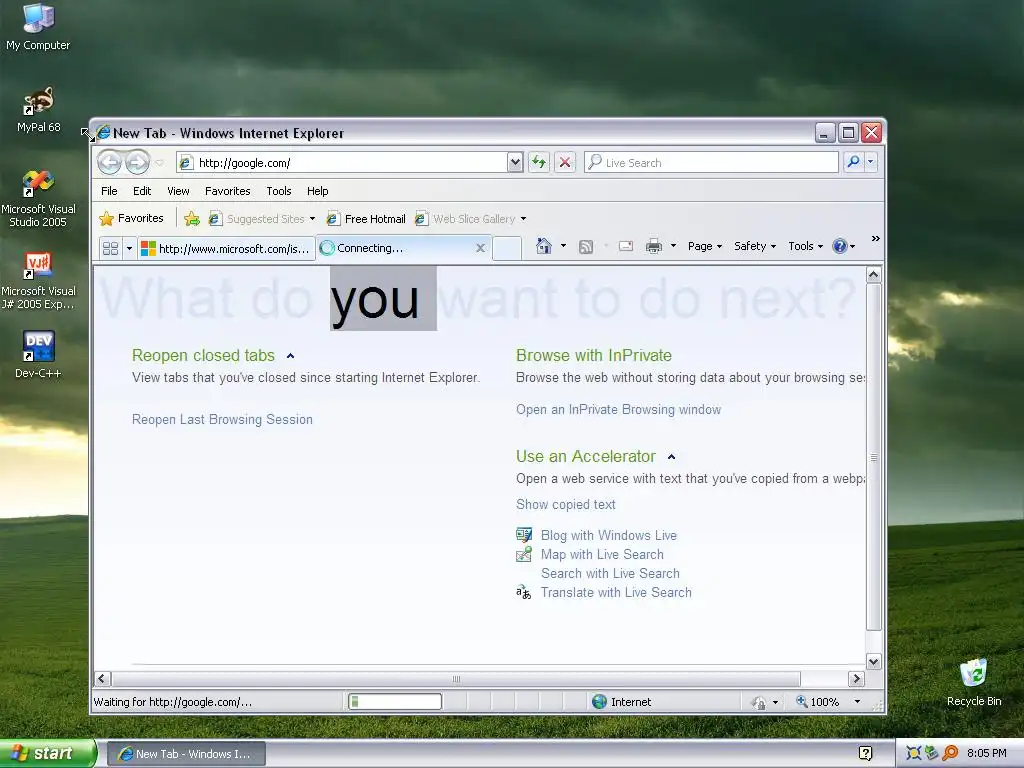
Task: Click the New Tab button
Action: click(x=507, y=248)
